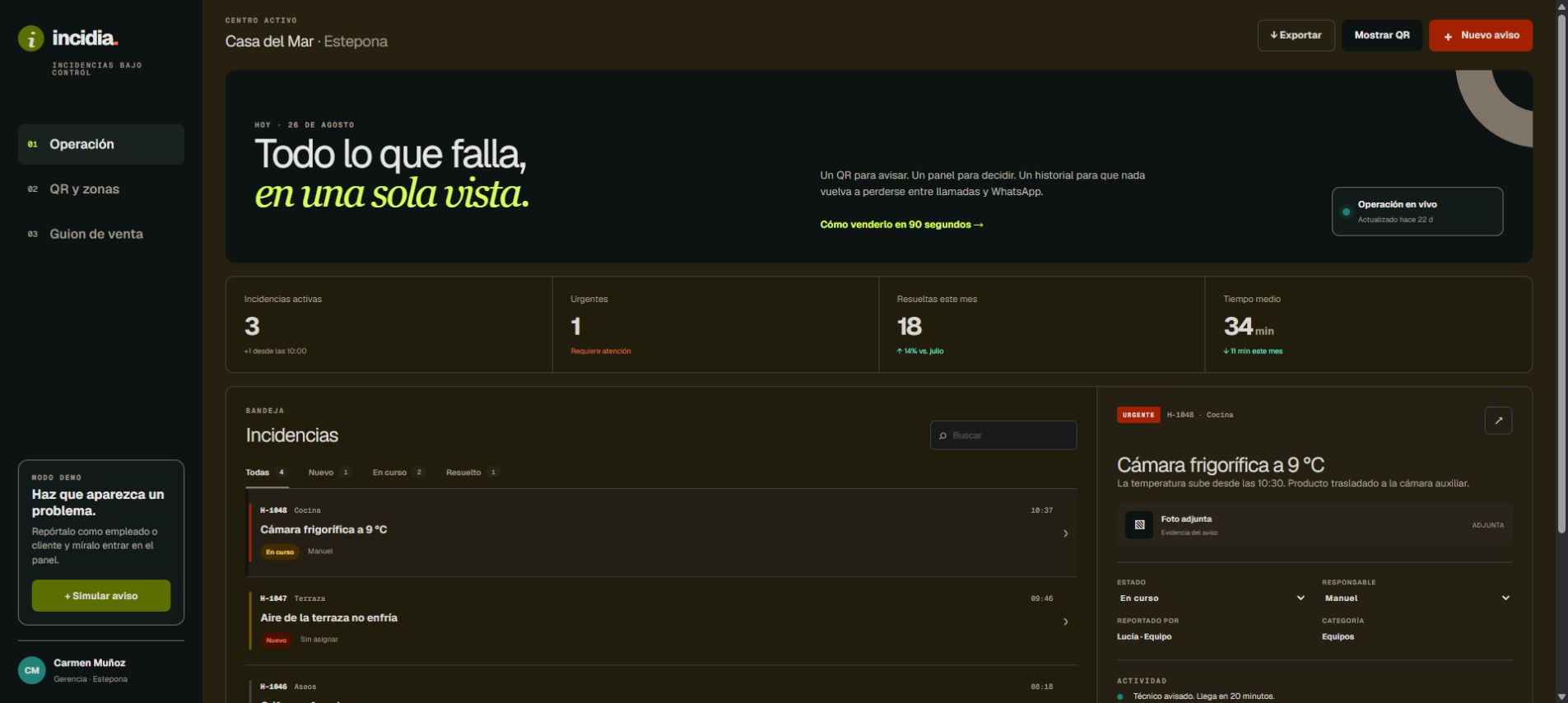
Task: Open Guion de venta section
Action: point(101,234)
